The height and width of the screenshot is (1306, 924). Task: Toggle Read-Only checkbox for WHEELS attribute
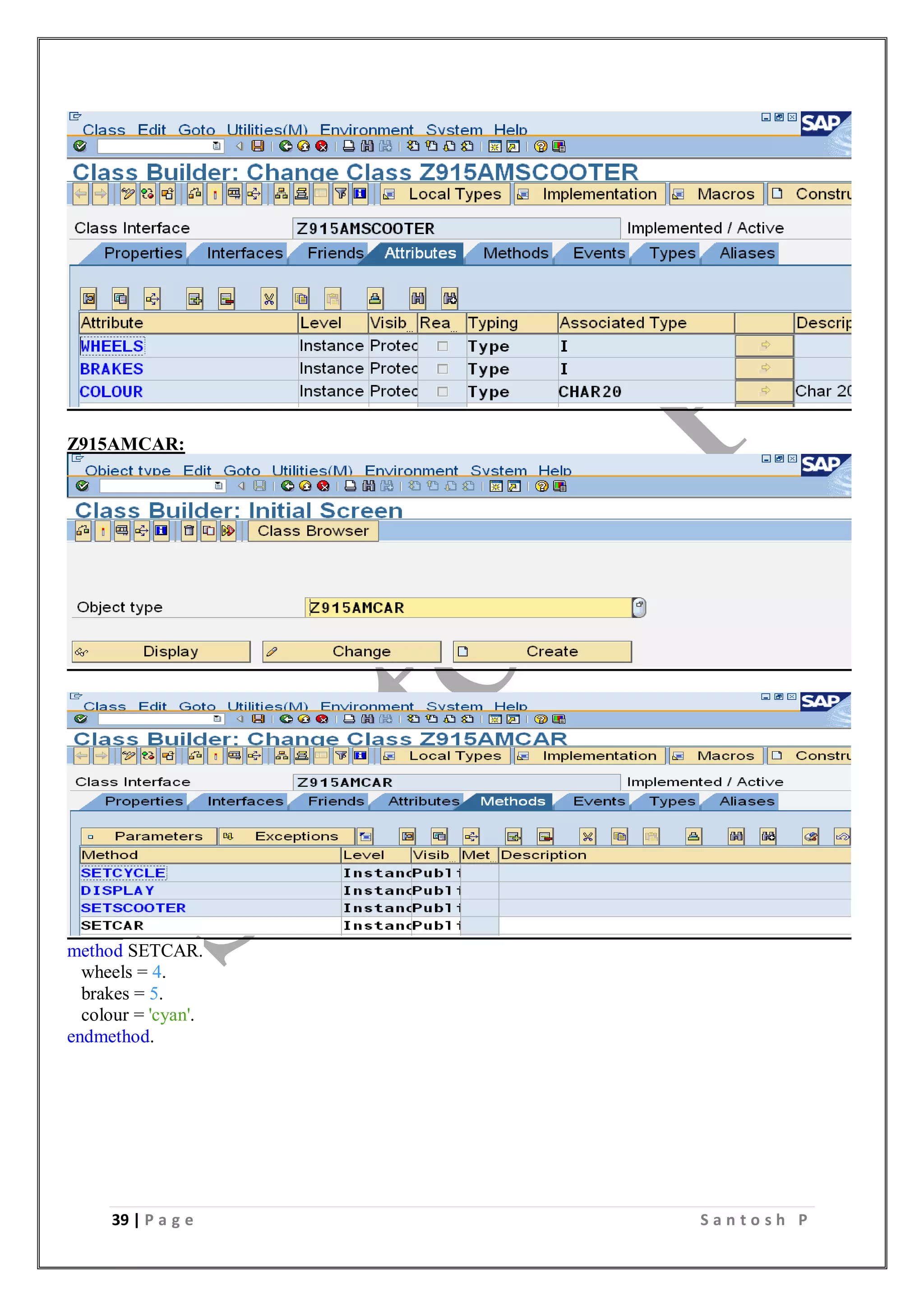pyautogui.click(x=442, y=346)
